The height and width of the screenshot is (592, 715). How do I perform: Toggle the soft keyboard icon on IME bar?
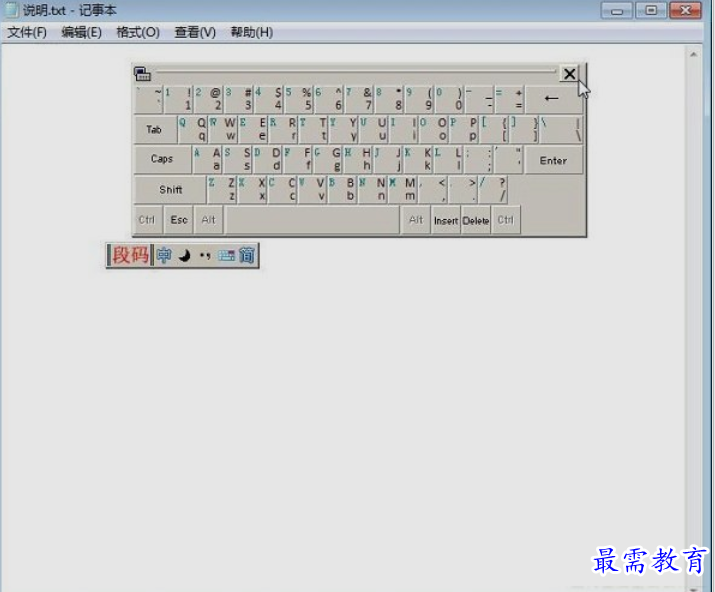226,255
